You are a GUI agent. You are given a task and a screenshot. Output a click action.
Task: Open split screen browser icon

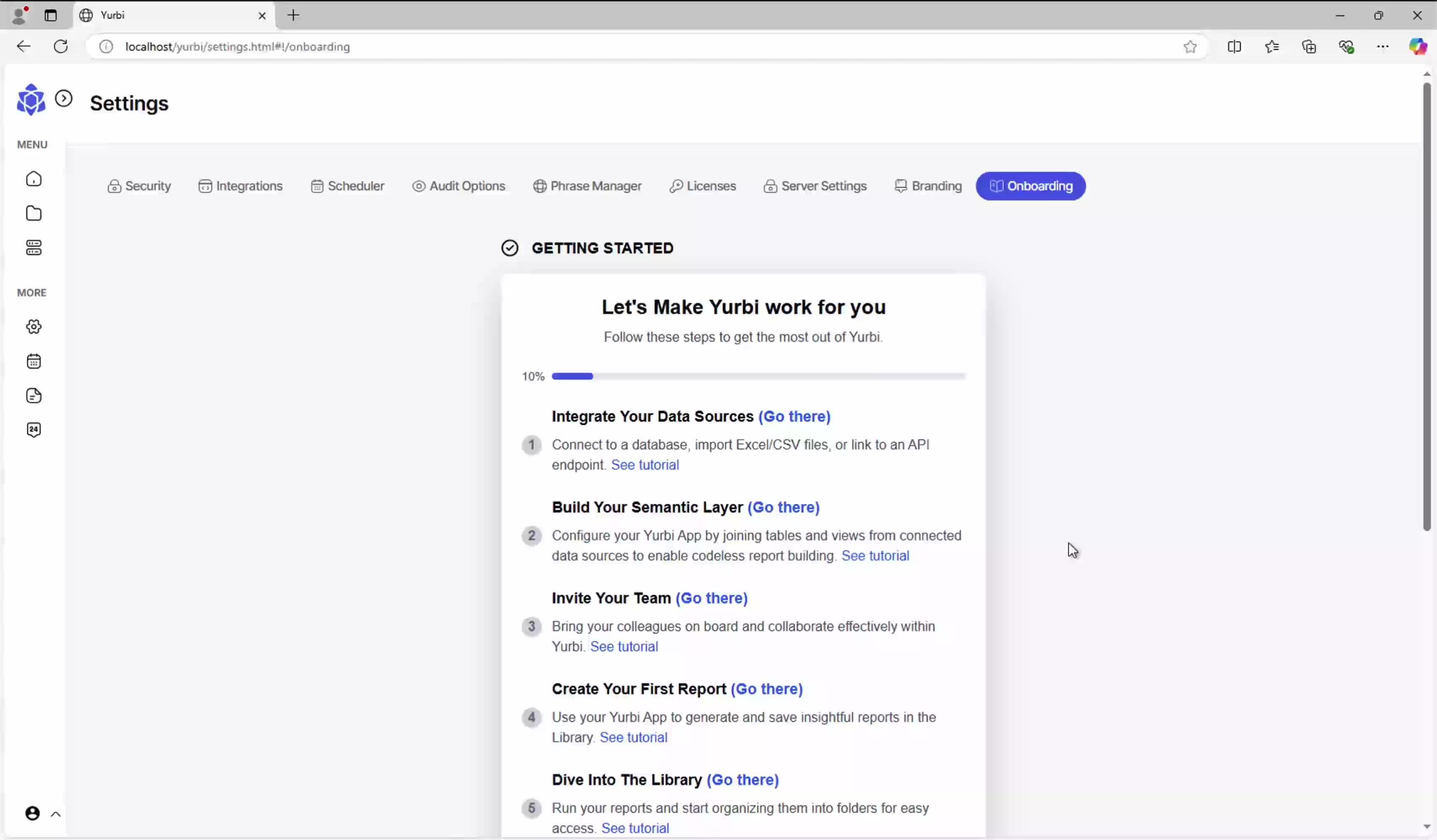click(1234, 47)
